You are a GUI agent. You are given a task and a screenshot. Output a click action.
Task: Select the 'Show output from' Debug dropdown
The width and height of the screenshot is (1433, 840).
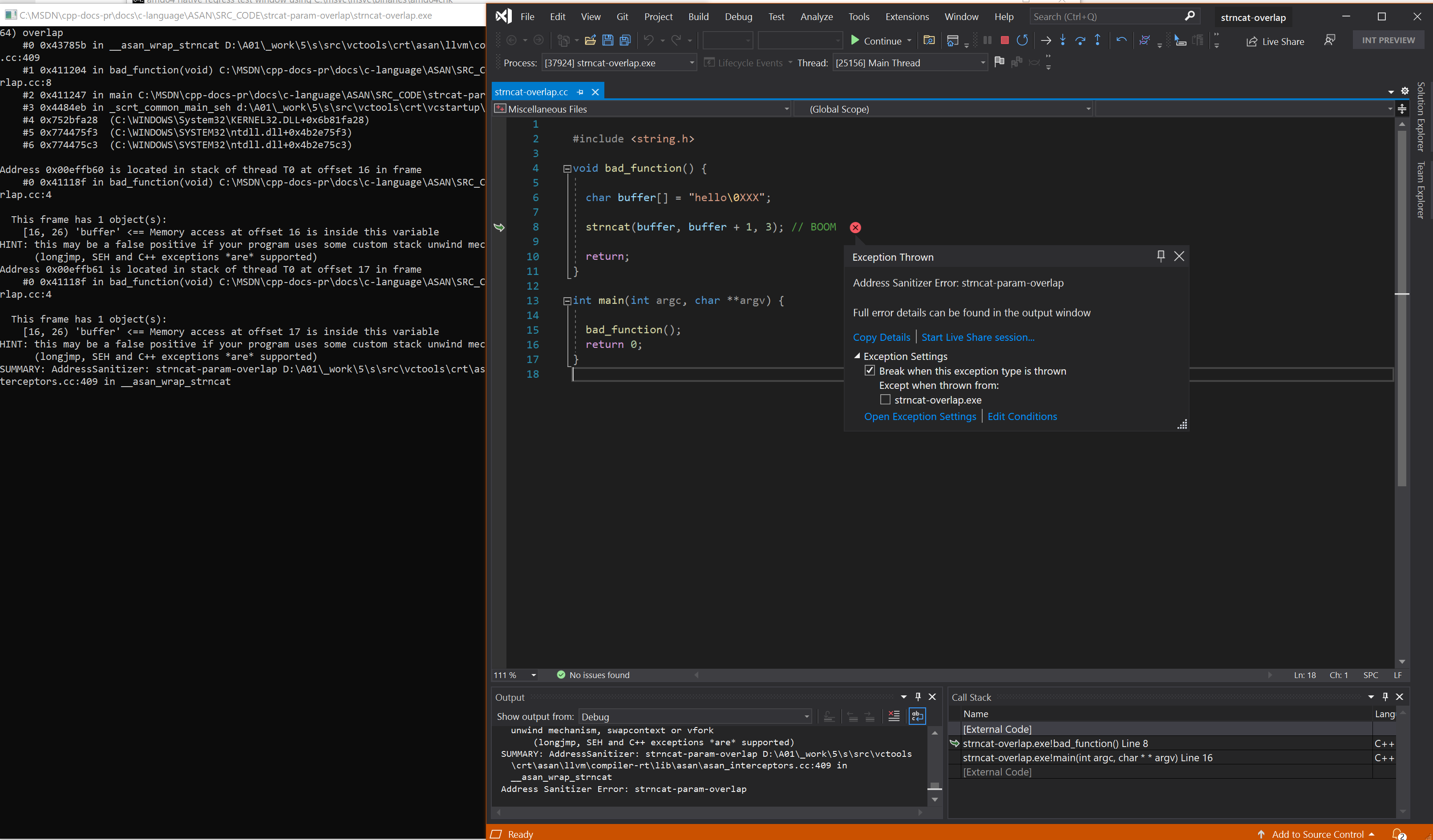coord(693,716)
